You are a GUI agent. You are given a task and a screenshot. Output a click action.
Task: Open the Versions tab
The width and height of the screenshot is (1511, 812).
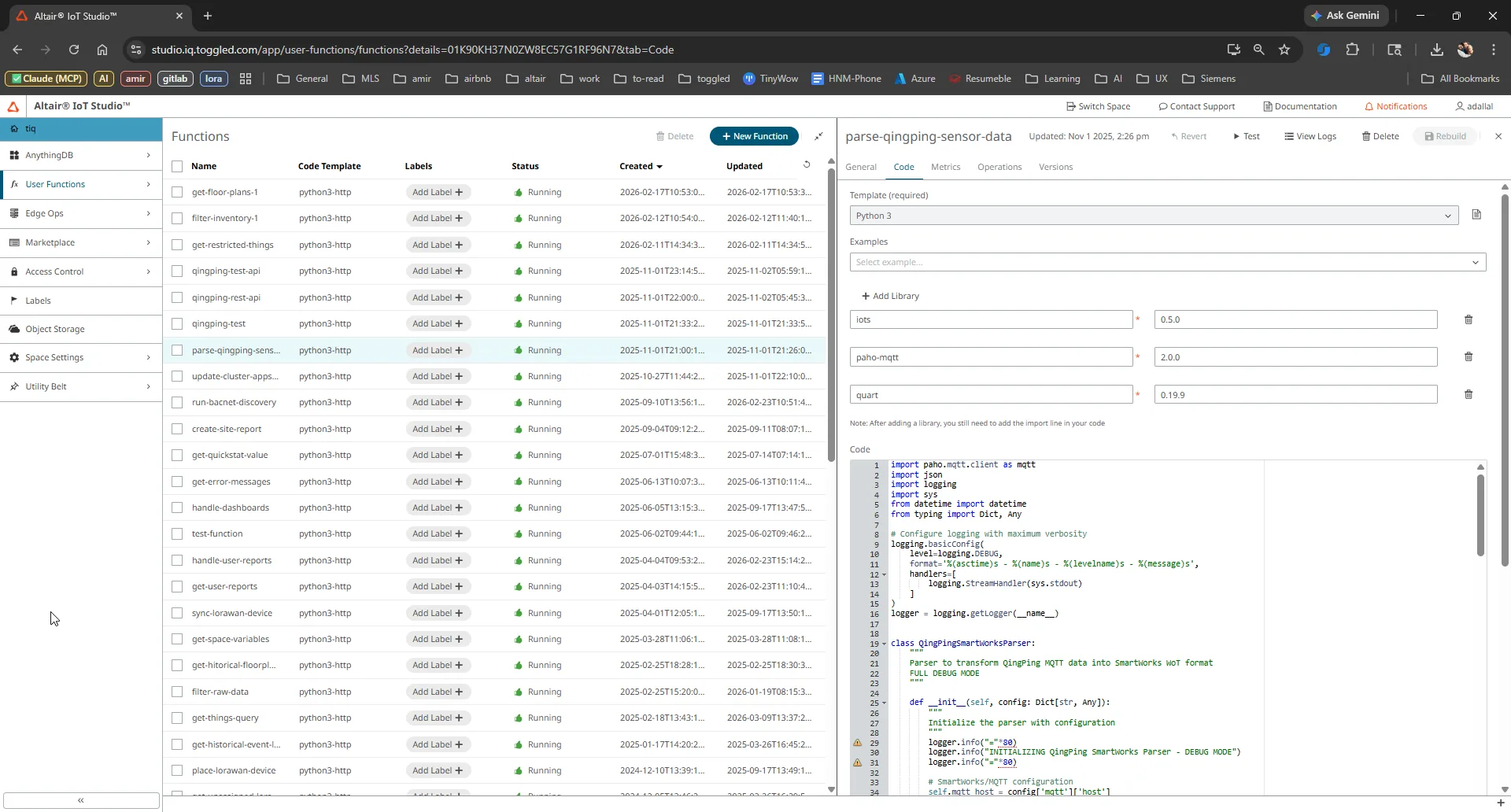click(x=1055, y=167)
